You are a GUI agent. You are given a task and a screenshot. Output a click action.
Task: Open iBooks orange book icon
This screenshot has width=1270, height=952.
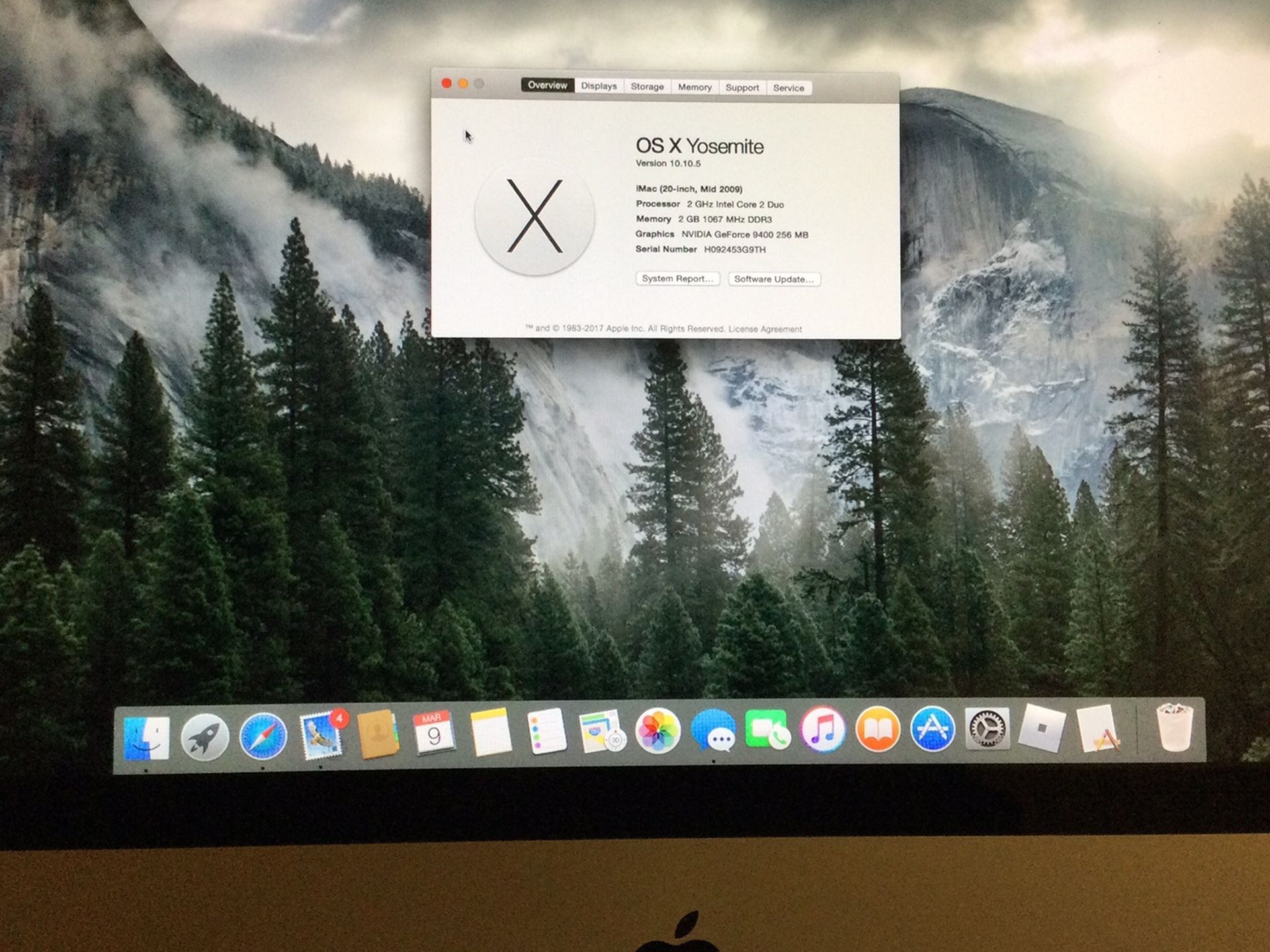coord(878,729)
